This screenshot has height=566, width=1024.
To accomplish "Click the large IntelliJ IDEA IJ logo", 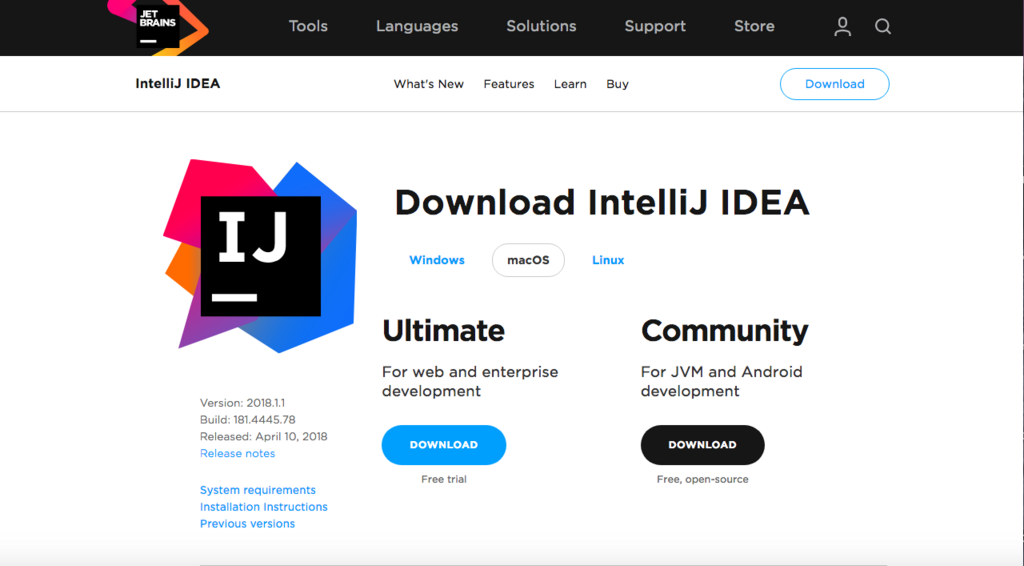I will (x=260, y=255).
